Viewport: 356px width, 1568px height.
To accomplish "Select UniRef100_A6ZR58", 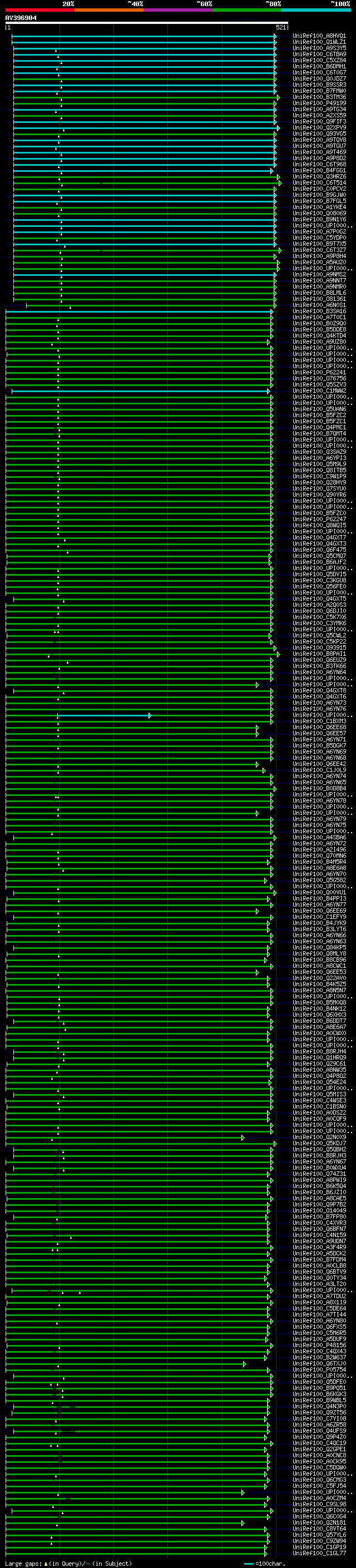I will tap(319, 1424).
